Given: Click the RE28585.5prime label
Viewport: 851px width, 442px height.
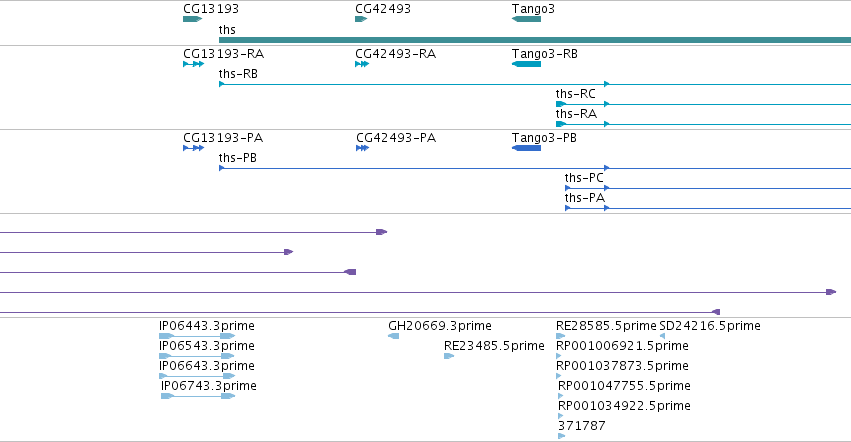Looking at the screenshot, I should click(606, 326).
